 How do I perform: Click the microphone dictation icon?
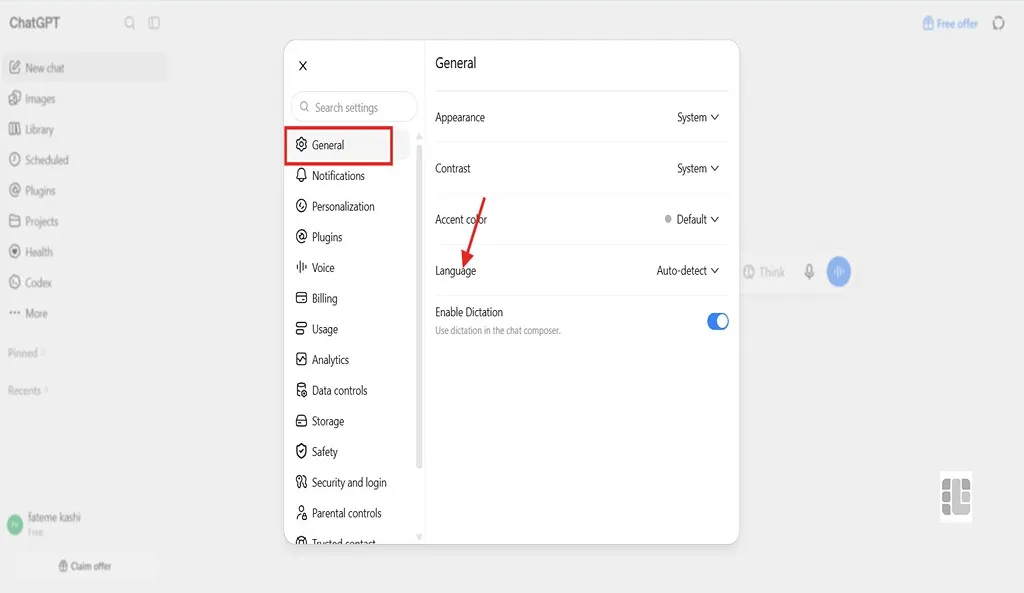coord(809,272)
